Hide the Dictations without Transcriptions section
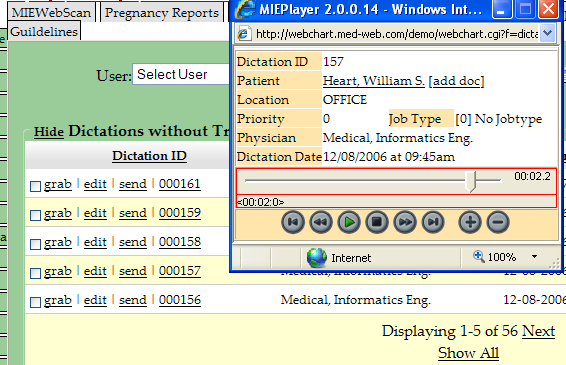The height and width of the screenshot is (365, 566). (49, 132)
